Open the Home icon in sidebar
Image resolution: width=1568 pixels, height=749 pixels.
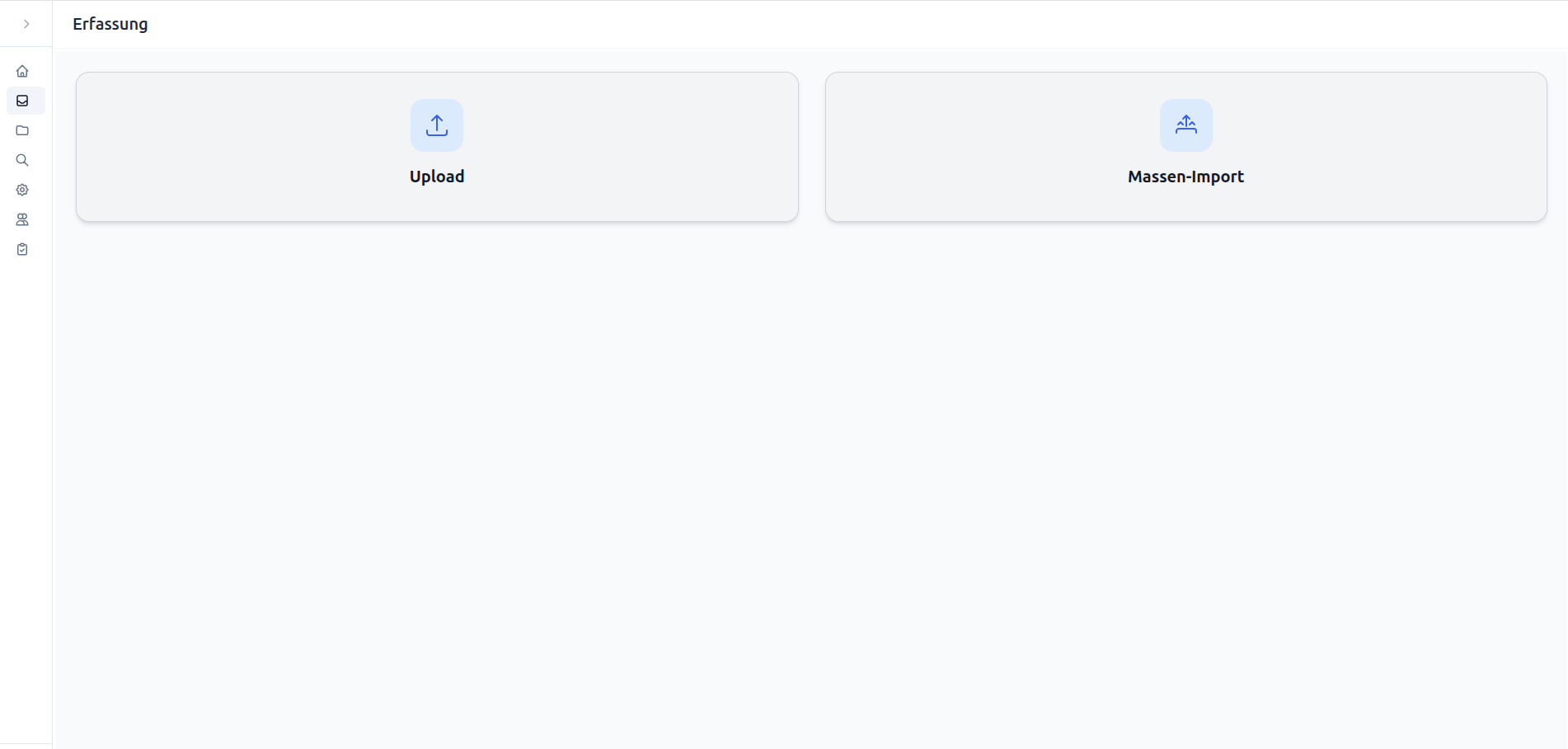(22, 71)
